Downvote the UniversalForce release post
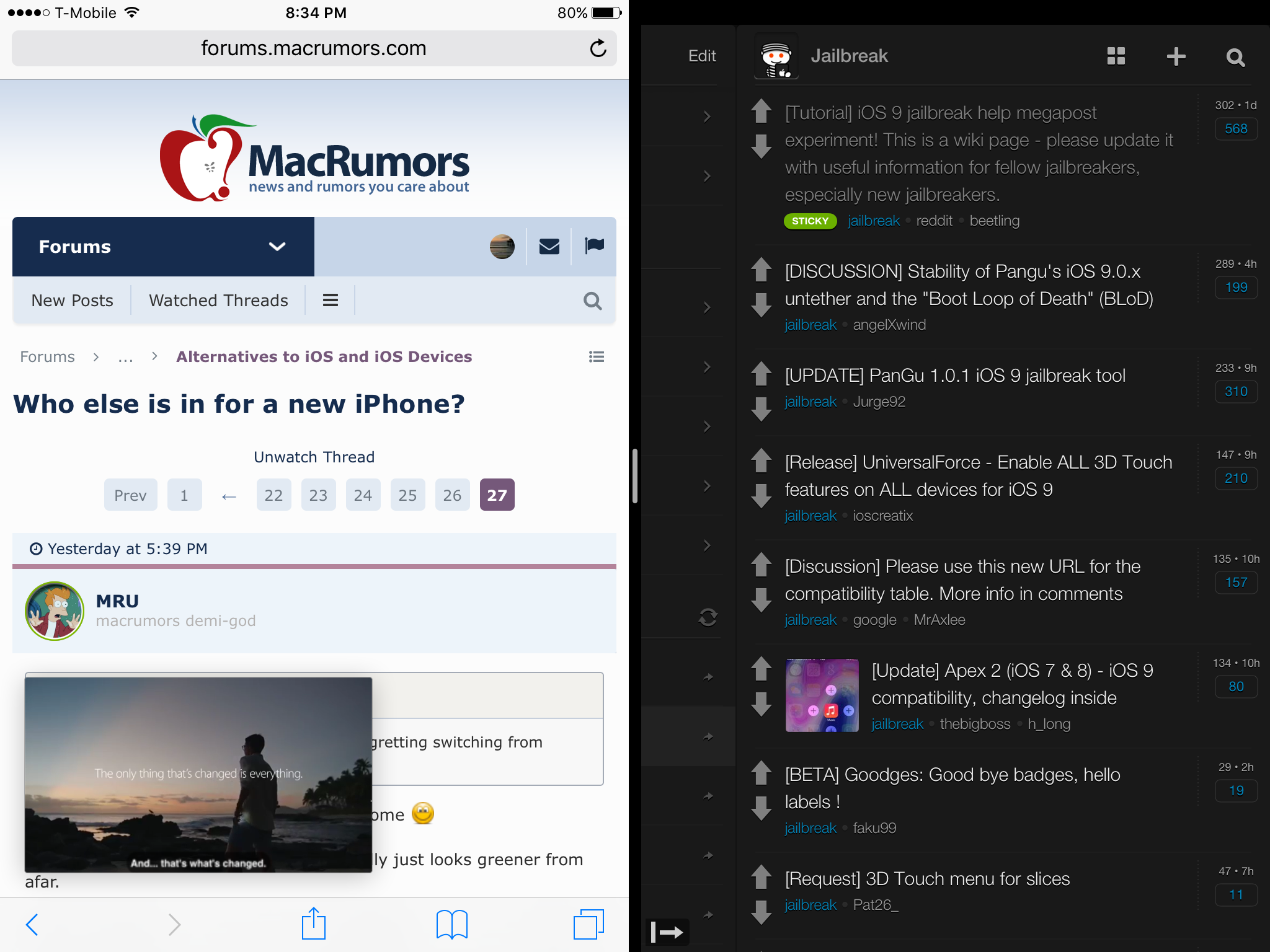1270x952 pixels. pos(761,496)
